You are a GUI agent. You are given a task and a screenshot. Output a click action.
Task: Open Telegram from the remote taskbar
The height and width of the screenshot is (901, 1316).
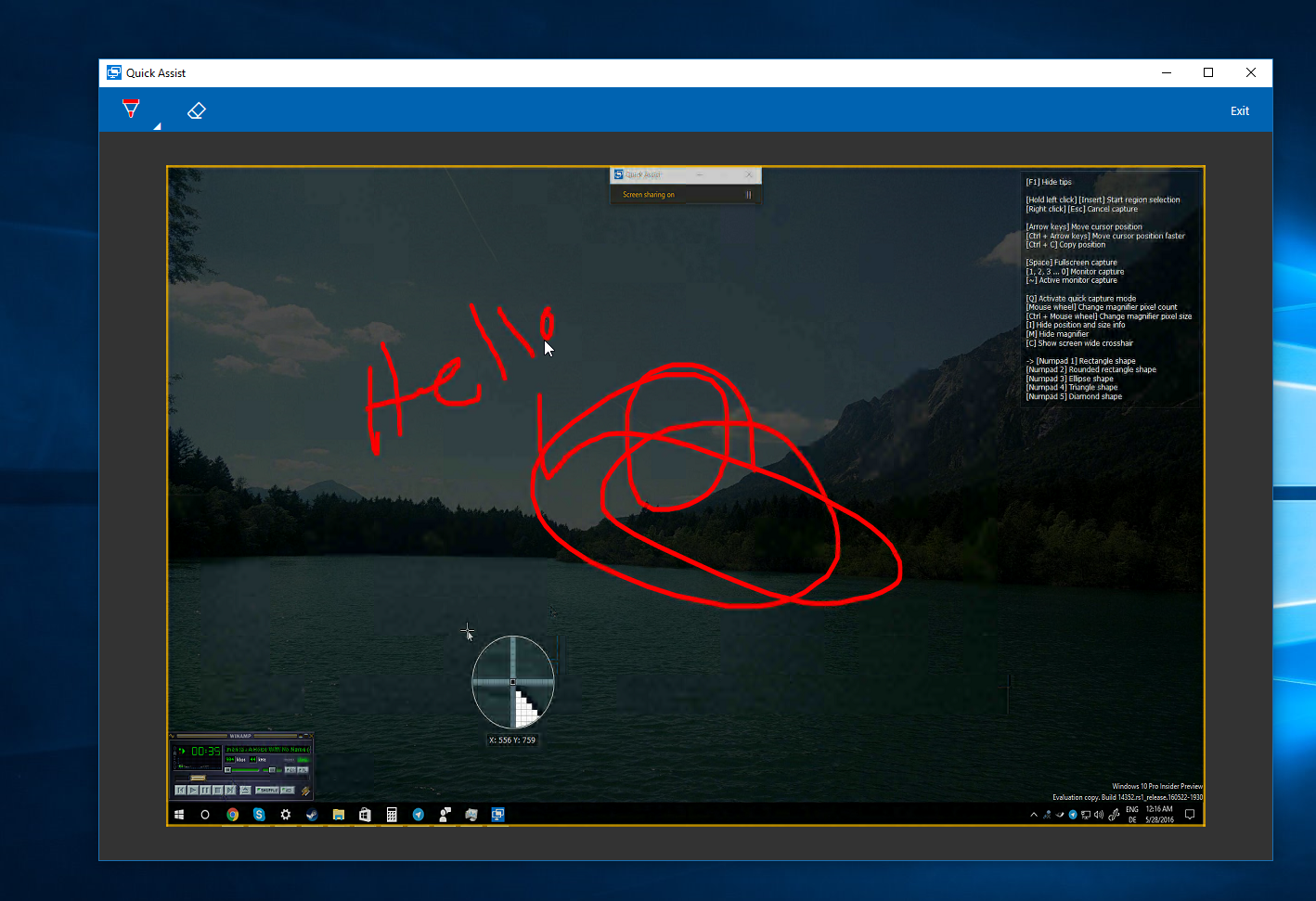[x=419, y=815]
